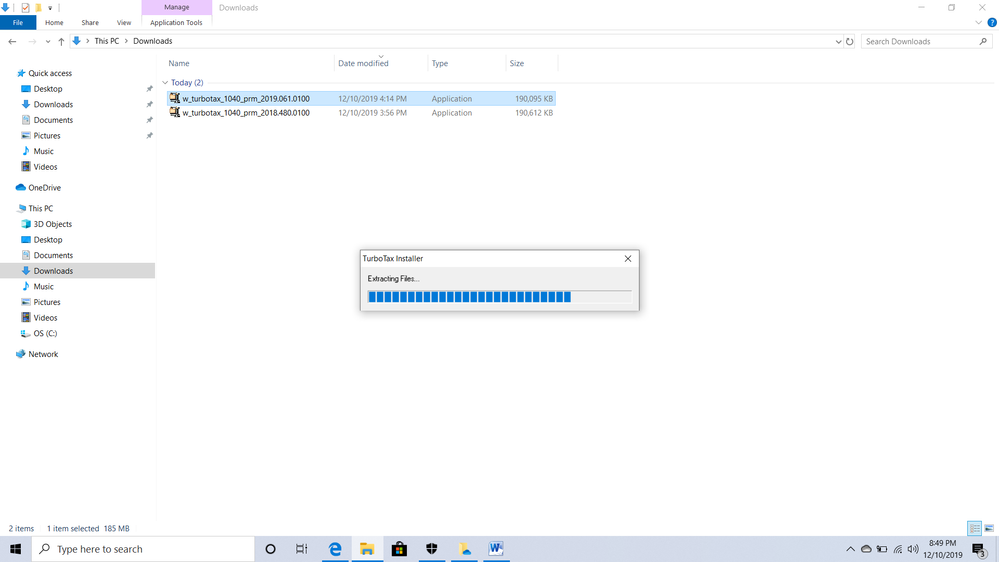Sort by the Size column

click(x=517, y=63)
